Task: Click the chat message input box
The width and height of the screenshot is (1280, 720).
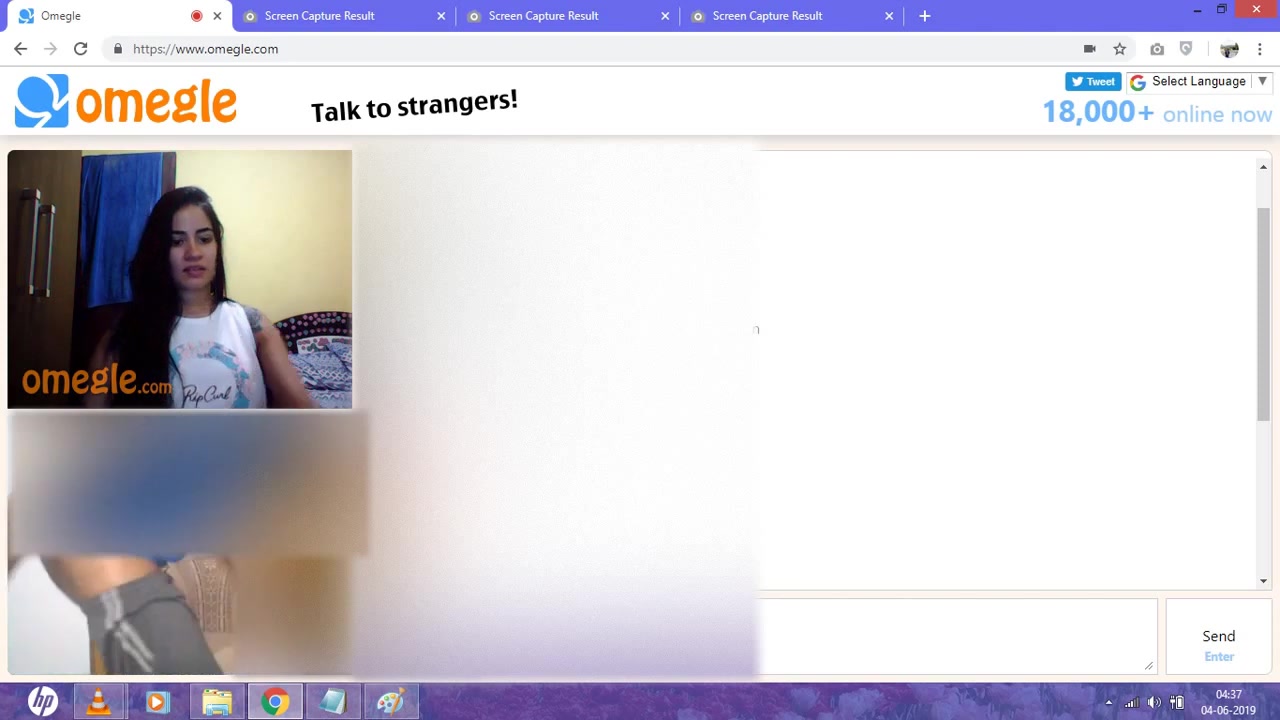Action: point(956,636)
